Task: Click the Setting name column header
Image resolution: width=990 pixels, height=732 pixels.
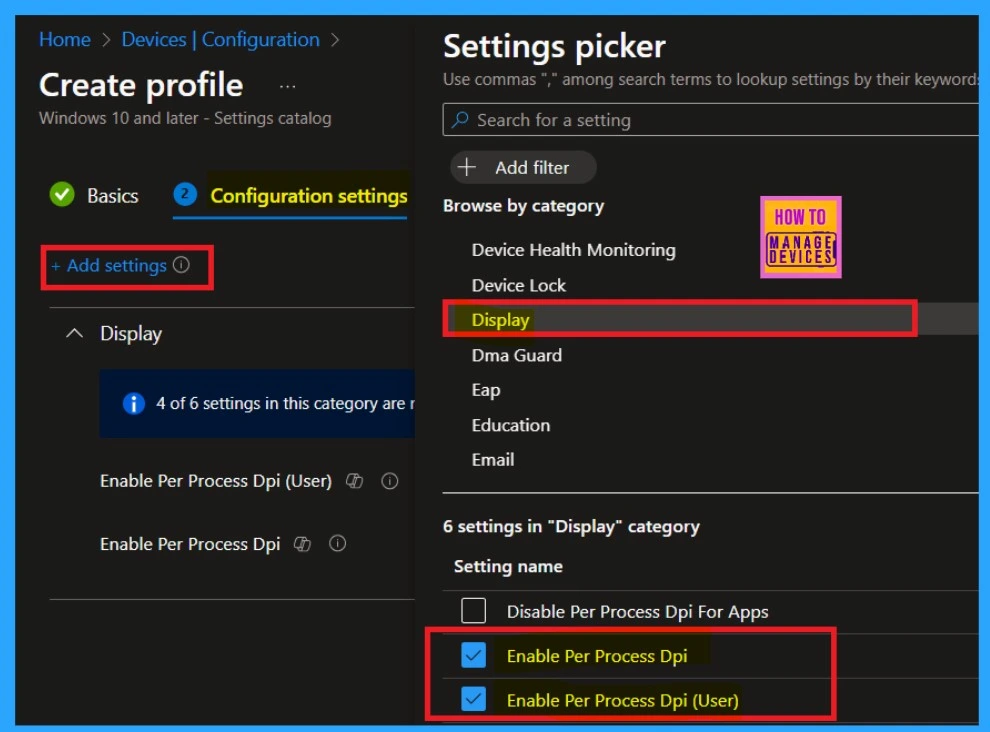Action: (x=508, y=566)
